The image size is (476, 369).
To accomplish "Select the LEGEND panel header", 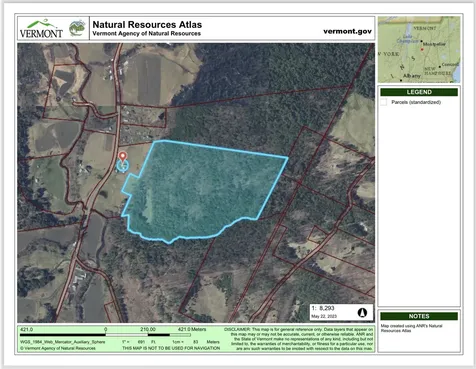I will pyautogui.click(x=419, y=92).
